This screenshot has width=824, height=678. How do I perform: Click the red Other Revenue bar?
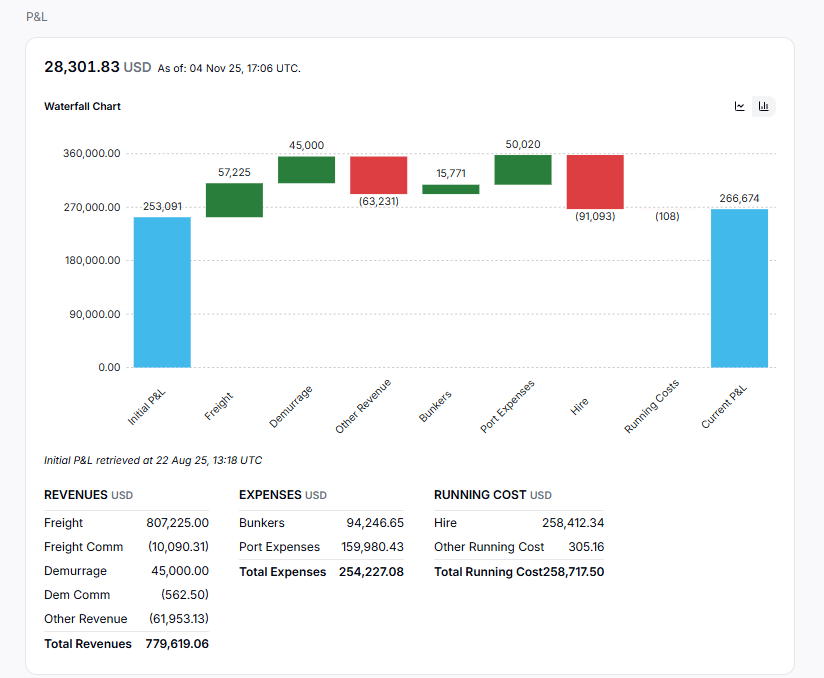pos(378,175)
